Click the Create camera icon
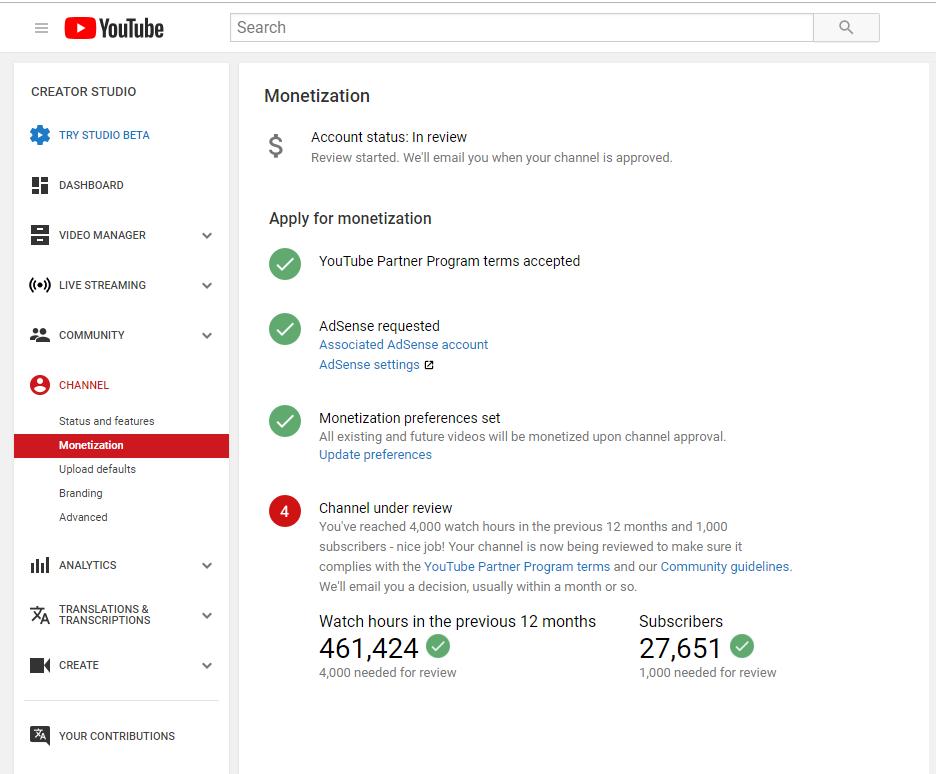Viewport: 936px width, 774px height. tap(40, 665)
